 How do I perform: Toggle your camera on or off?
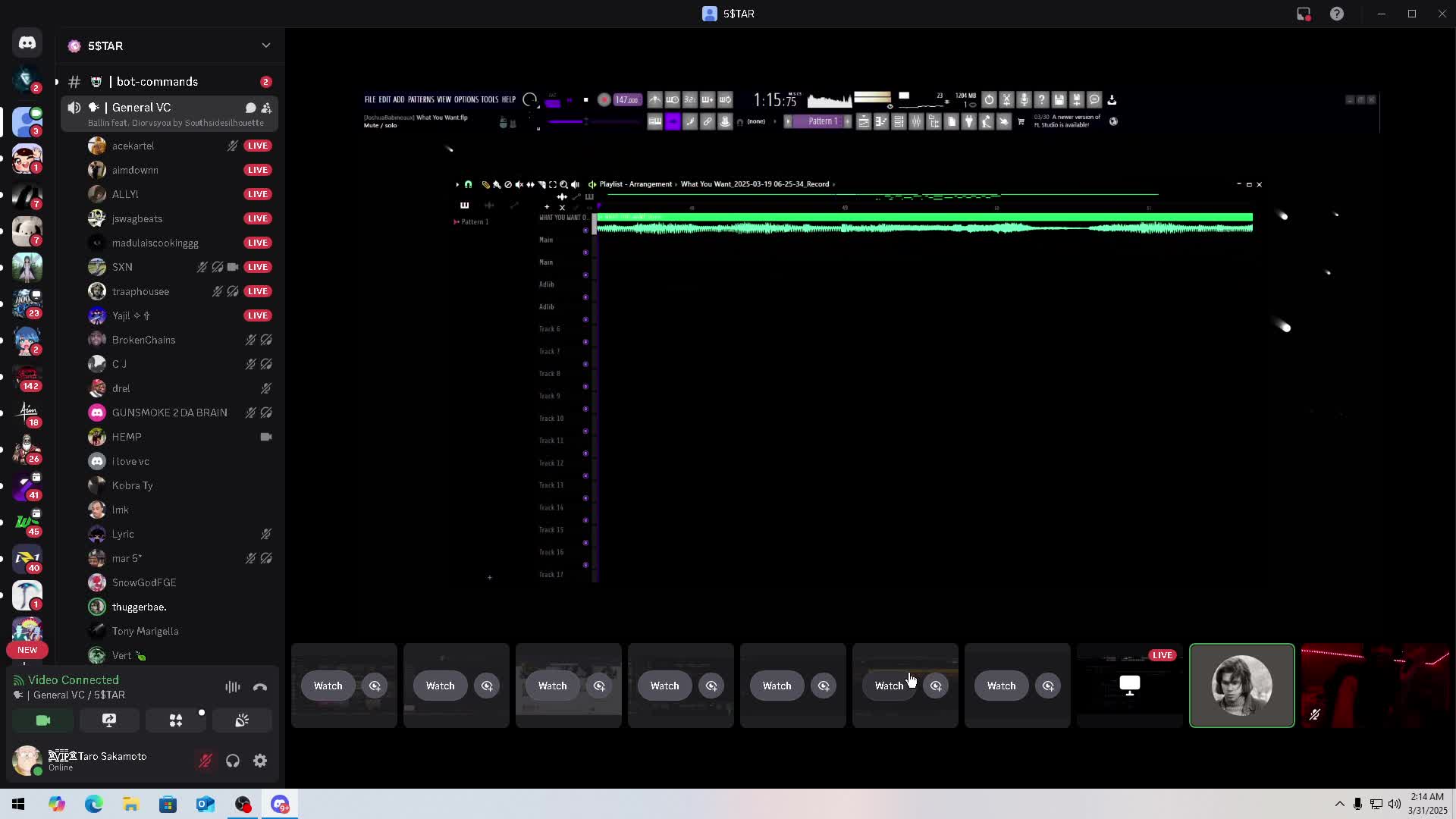(x=43, y=720)
